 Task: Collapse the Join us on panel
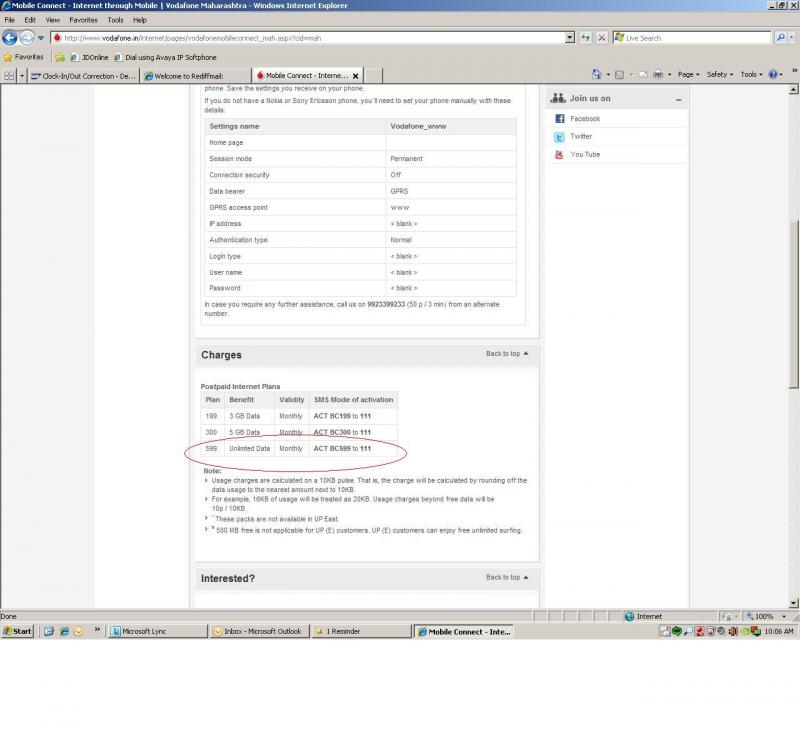pyautogui.click(x=679, y=100)
